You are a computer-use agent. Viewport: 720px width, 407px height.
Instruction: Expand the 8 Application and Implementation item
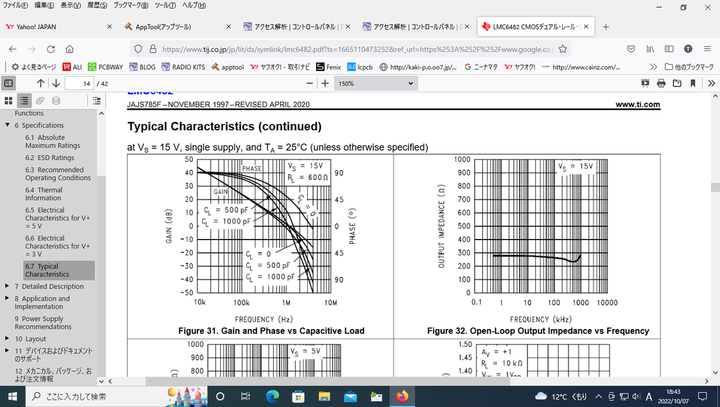[7, 298]
